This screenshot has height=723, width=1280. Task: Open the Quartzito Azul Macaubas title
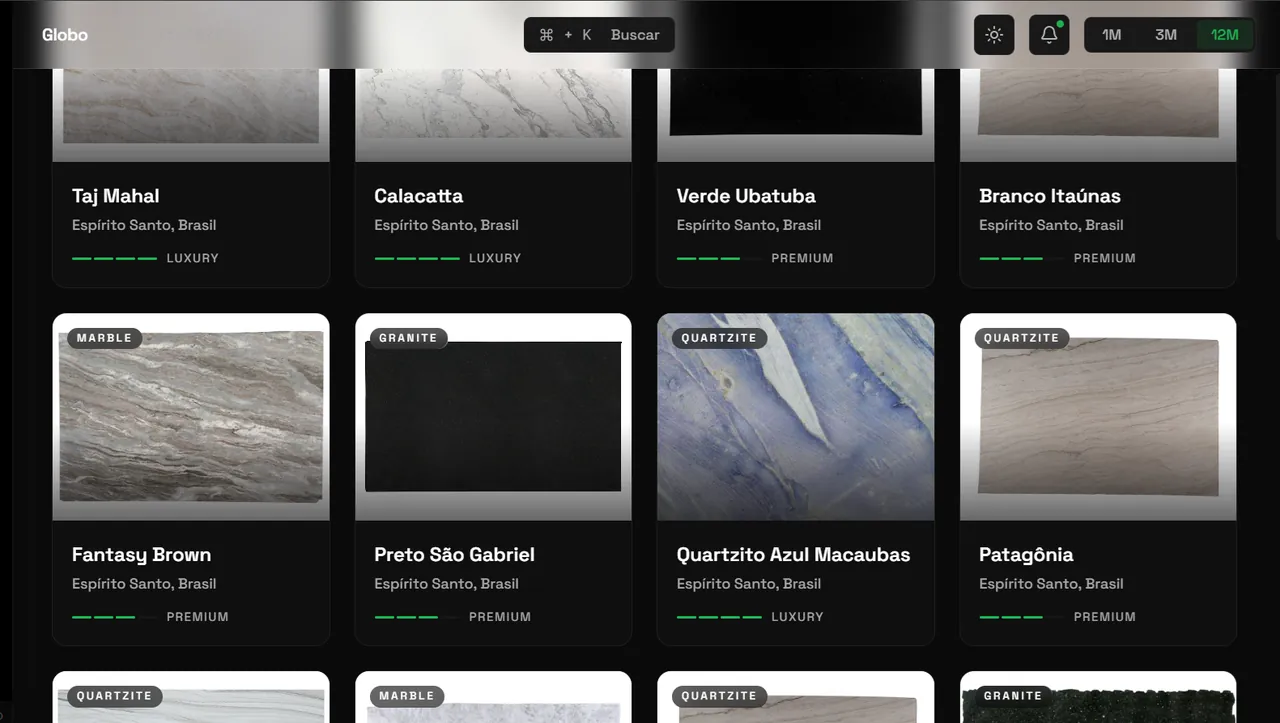pos(794,555)
